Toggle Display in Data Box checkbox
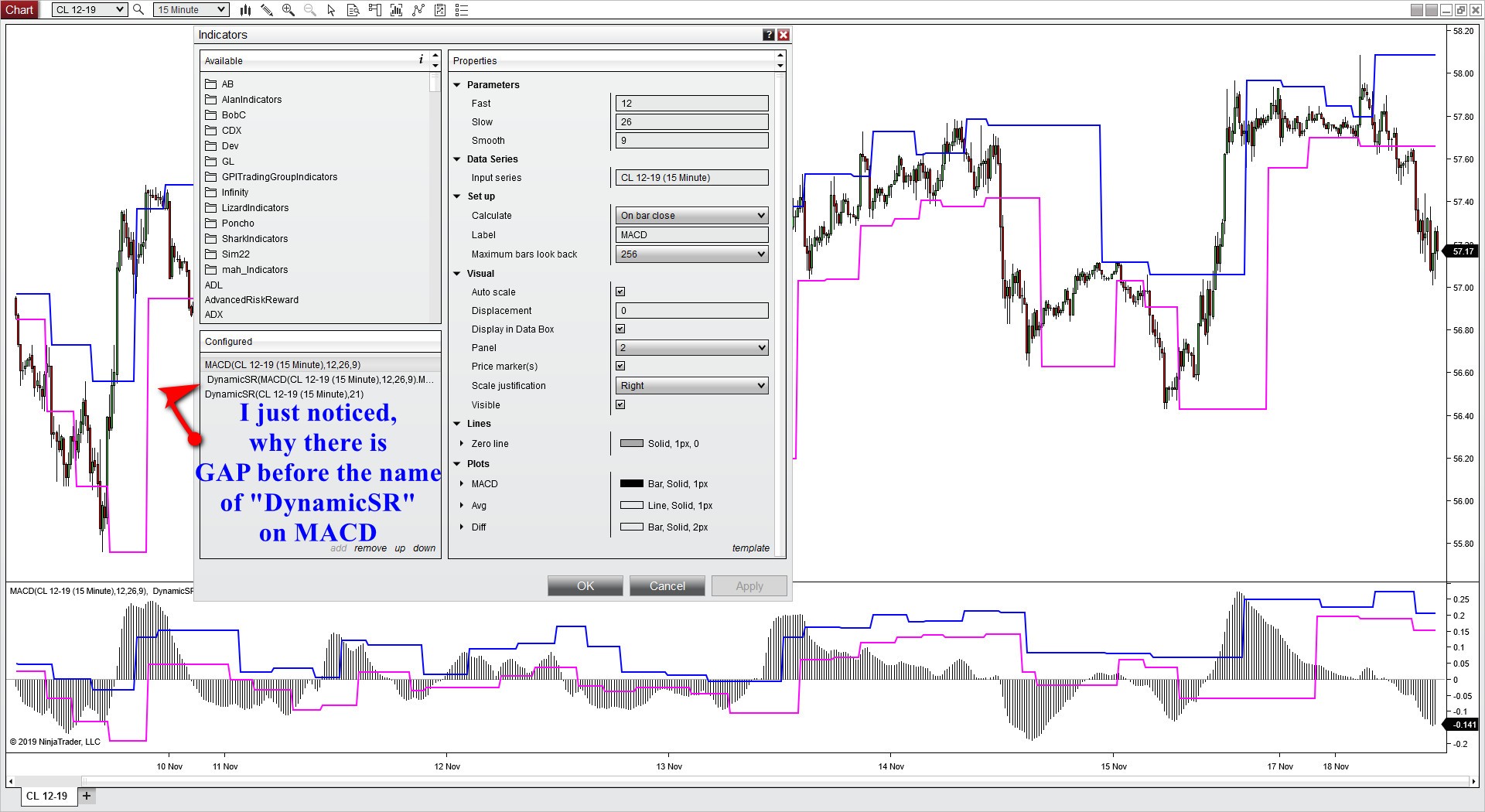 (620, 329)
